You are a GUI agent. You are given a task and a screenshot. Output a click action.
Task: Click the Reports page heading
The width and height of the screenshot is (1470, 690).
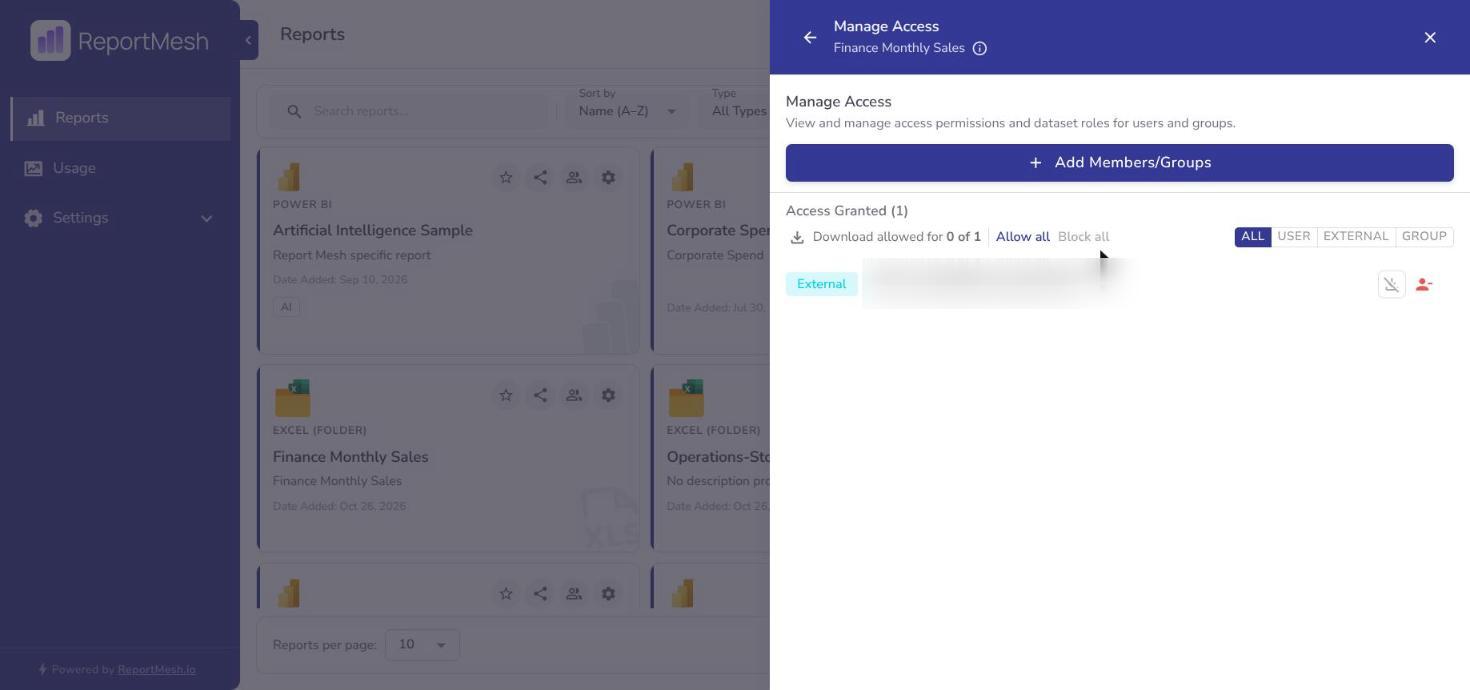click(x=312, y=34)
